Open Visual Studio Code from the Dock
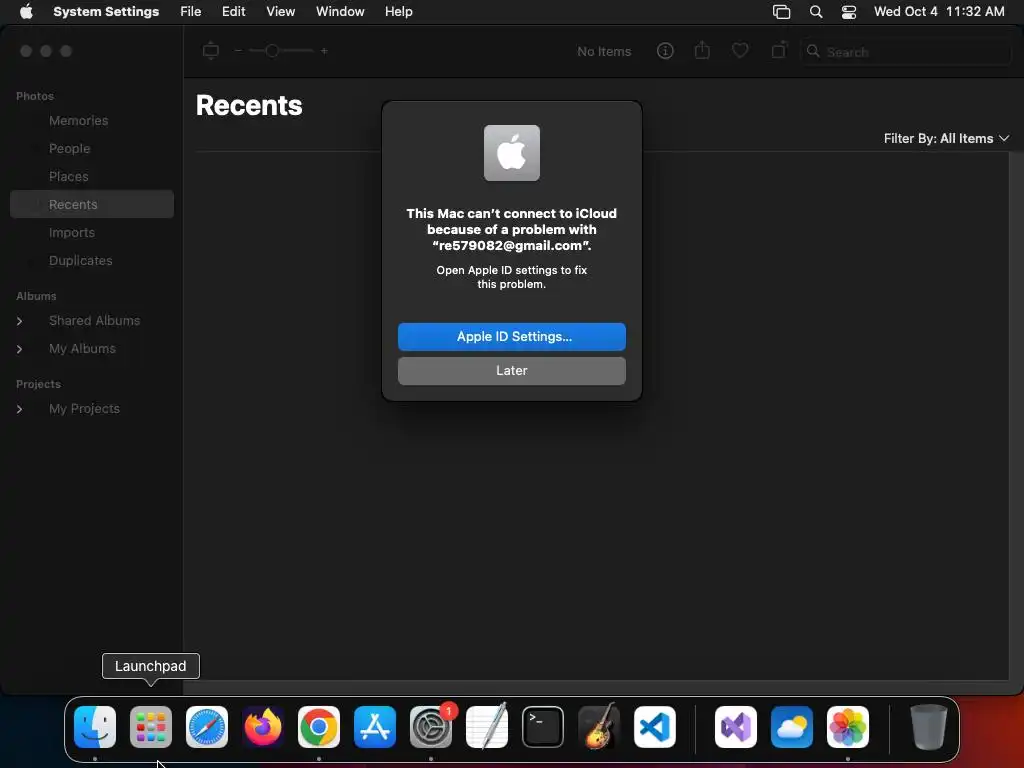The height and width of the screenshot is (768, 1024). pyautogui.click(x=655, y=727)
